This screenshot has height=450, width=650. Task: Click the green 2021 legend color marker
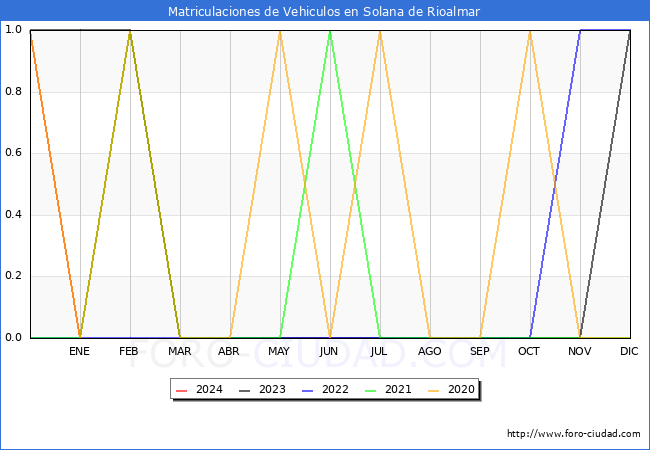click(x=371, y=391)
